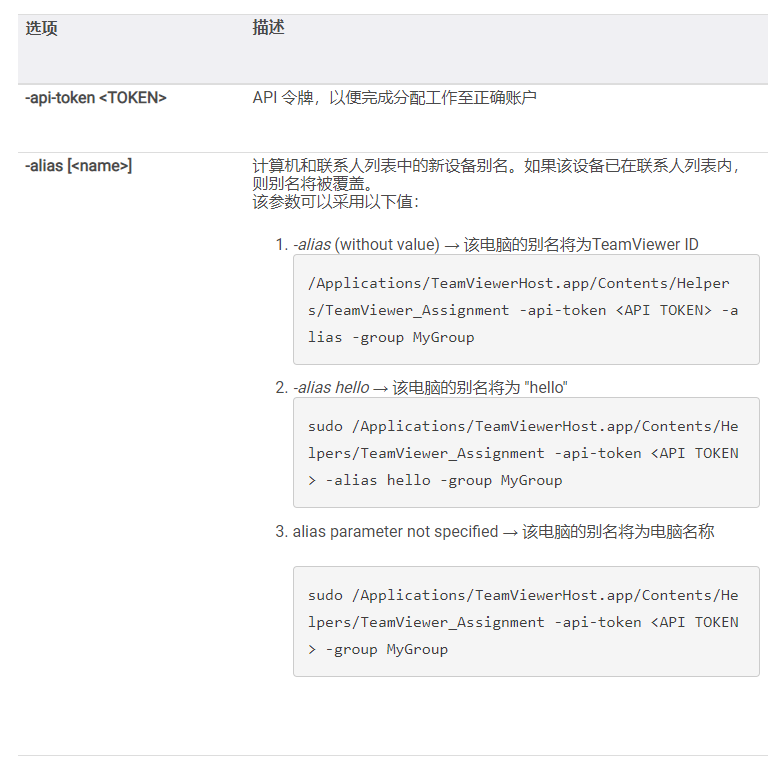784x757 pixels.
Task: Click the text 则别名将被覆盖。
Action: (314, 184)
